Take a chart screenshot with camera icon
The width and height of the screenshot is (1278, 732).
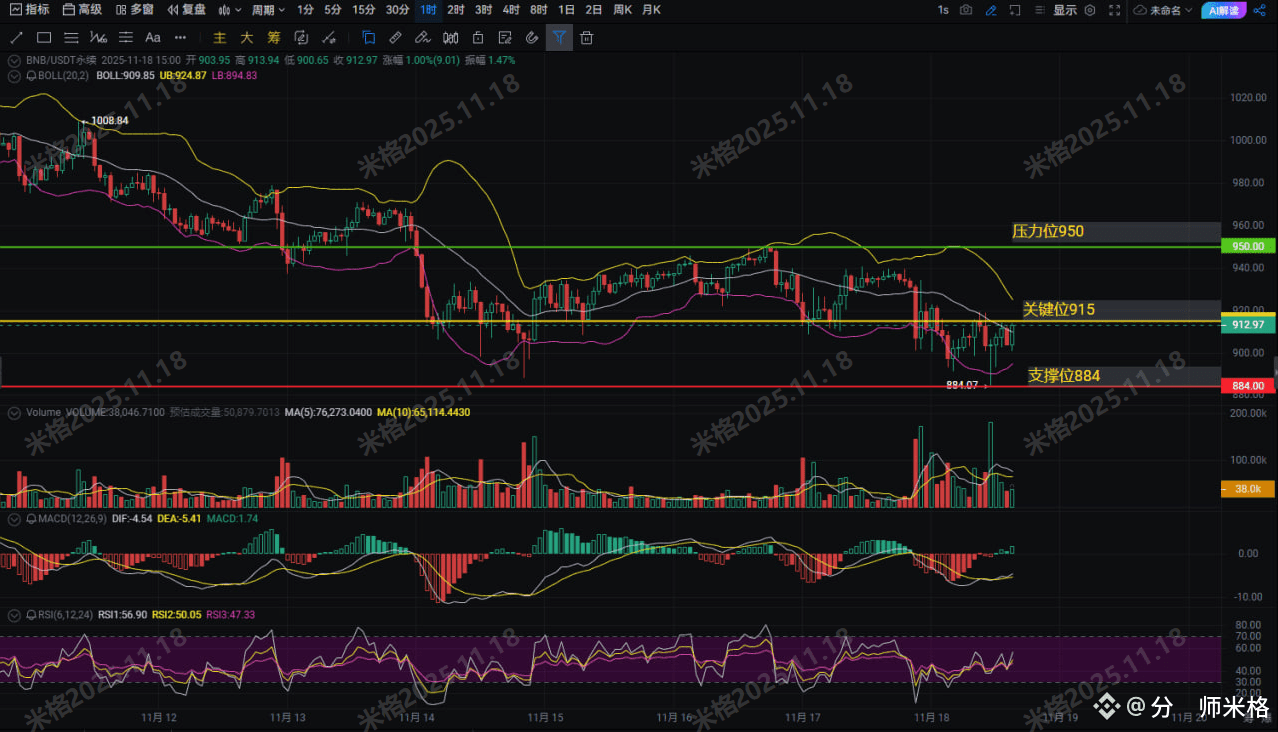tap(966, 10)
